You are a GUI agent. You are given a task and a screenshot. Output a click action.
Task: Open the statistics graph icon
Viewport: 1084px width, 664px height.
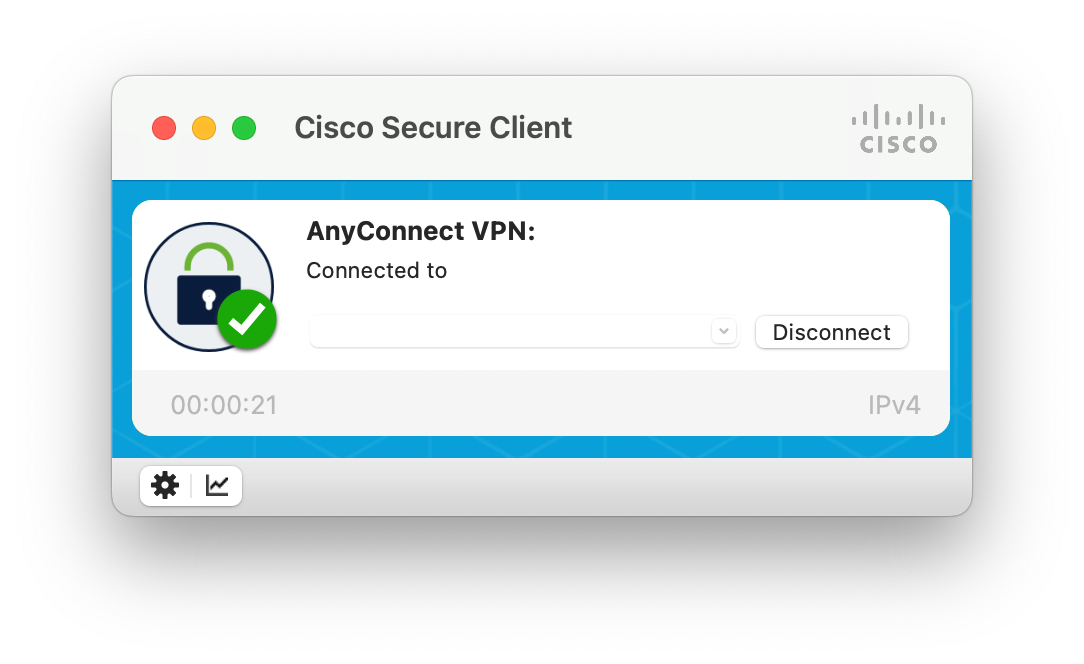click(217, 486)
